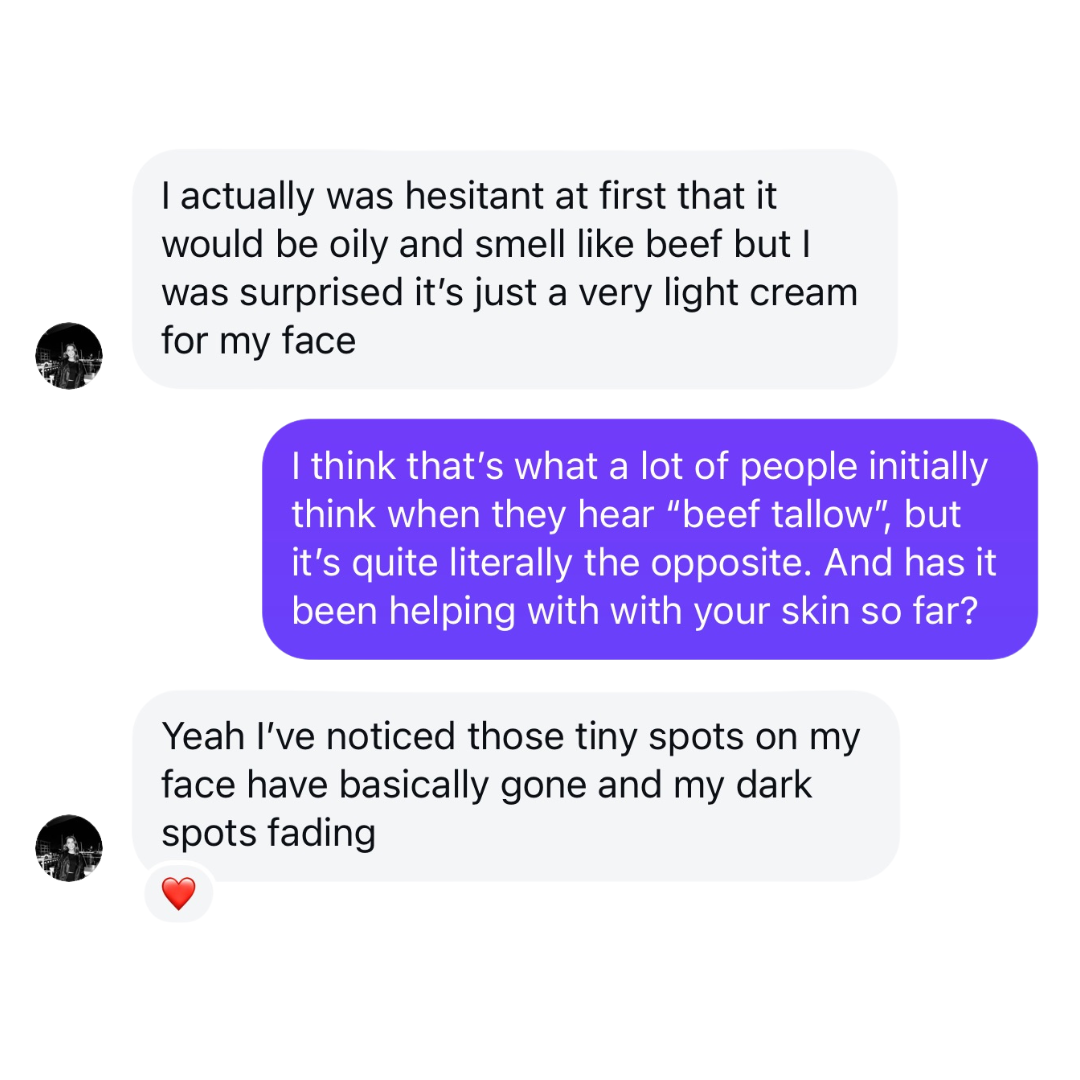Click the line "for my face"
Viewport: 1080px width, 1080px height.
[x=258, y=341]
